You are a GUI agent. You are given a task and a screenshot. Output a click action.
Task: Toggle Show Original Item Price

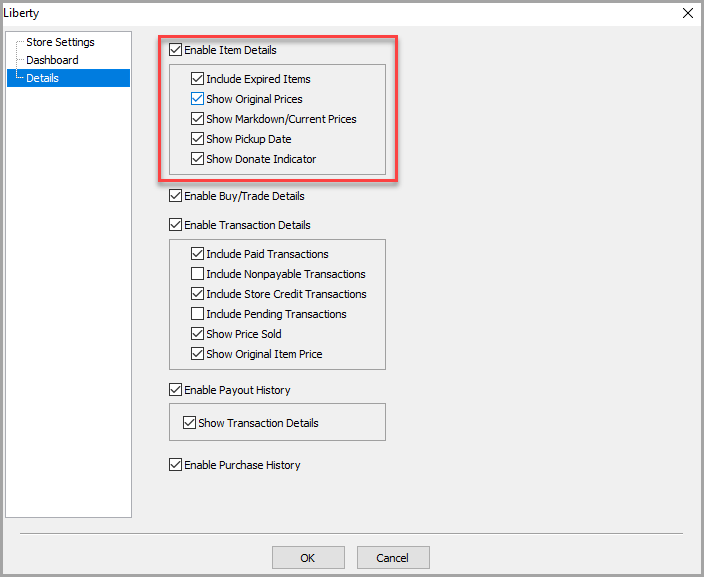[x=198, y=354]
